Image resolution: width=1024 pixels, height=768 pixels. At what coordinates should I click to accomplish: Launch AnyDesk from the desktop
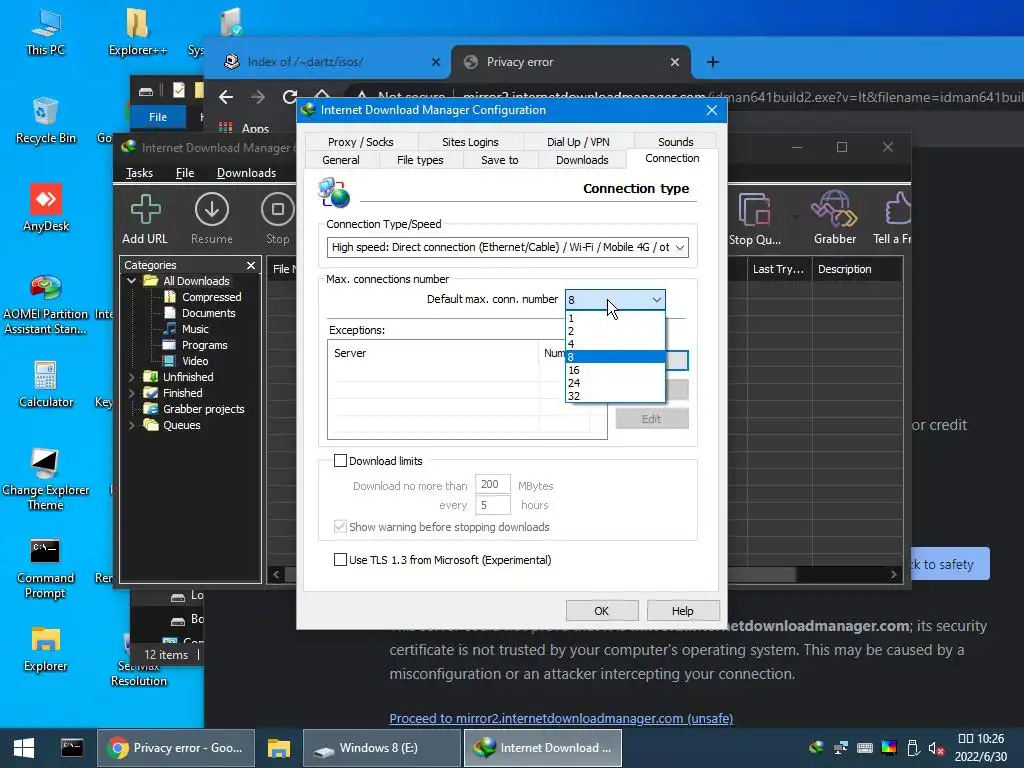[x=46, y=208]
